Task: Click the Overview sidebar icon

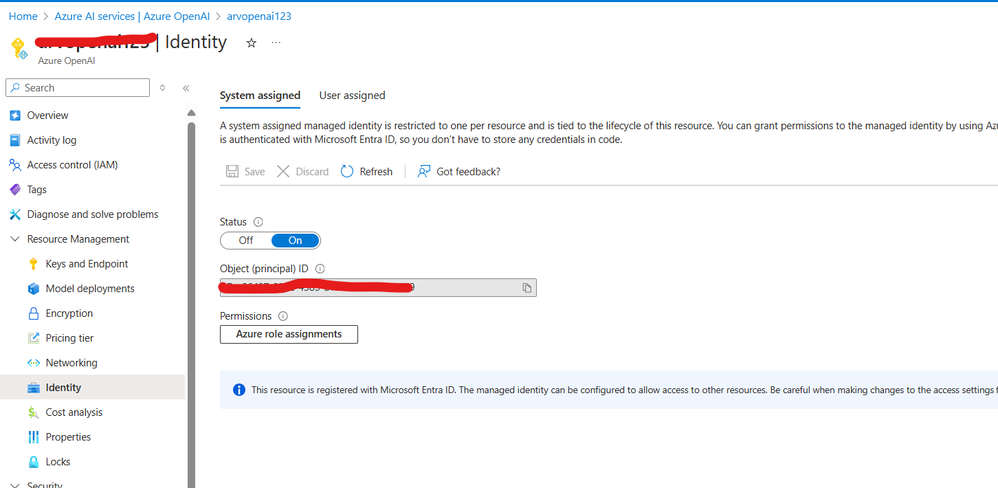Action: (15, 115)
